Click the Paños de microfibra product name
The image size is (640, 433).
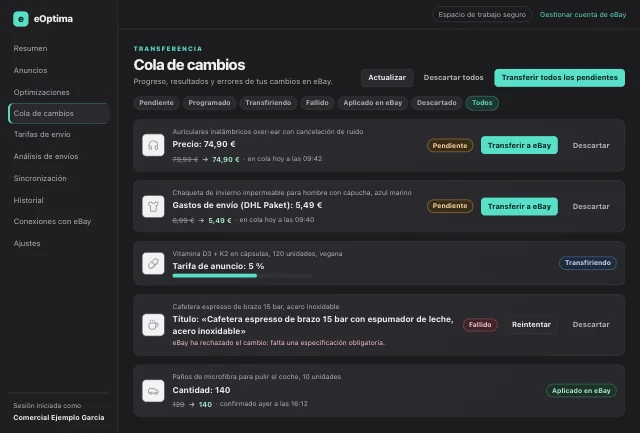tap(256, 377)
